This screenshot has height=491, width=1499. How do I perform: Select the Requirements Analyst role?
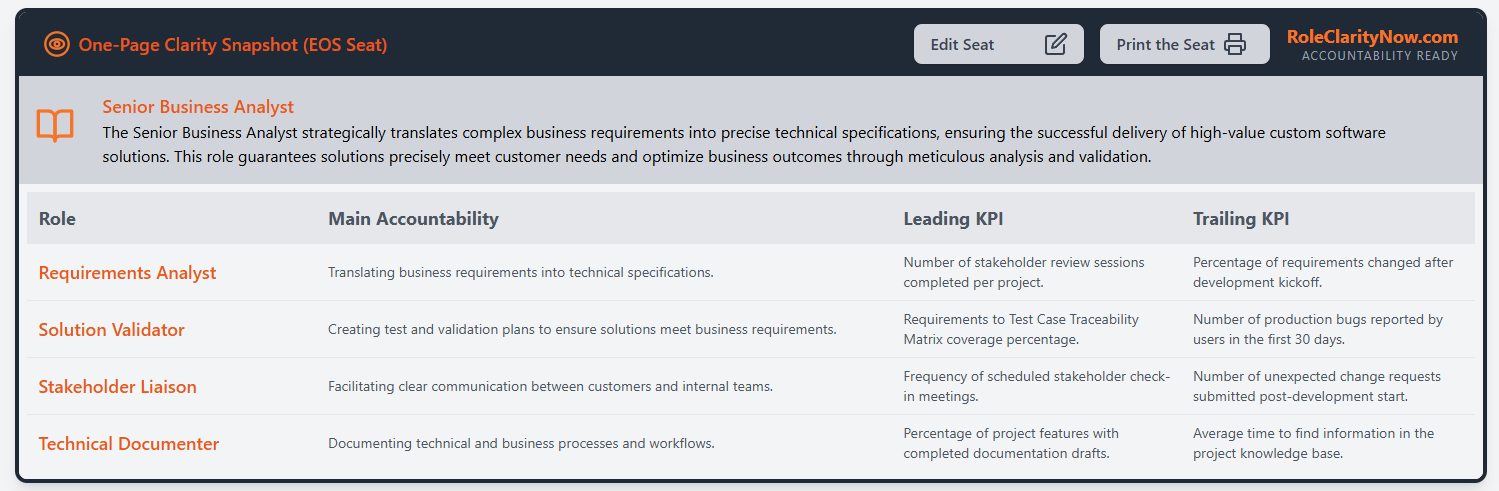127,273
